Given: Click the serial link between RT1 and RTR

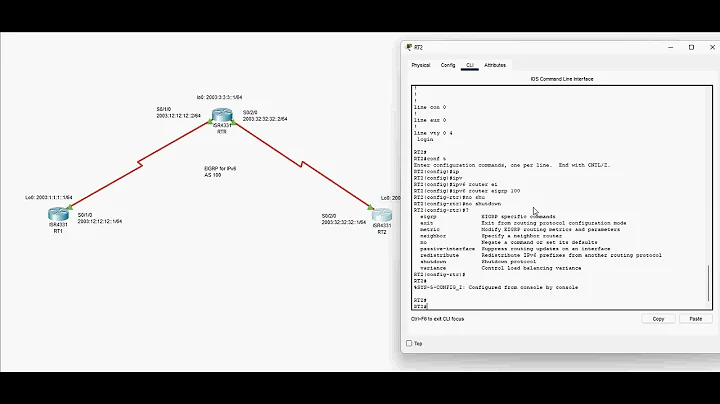Looking at the screenshot, I should coord(140,164).
